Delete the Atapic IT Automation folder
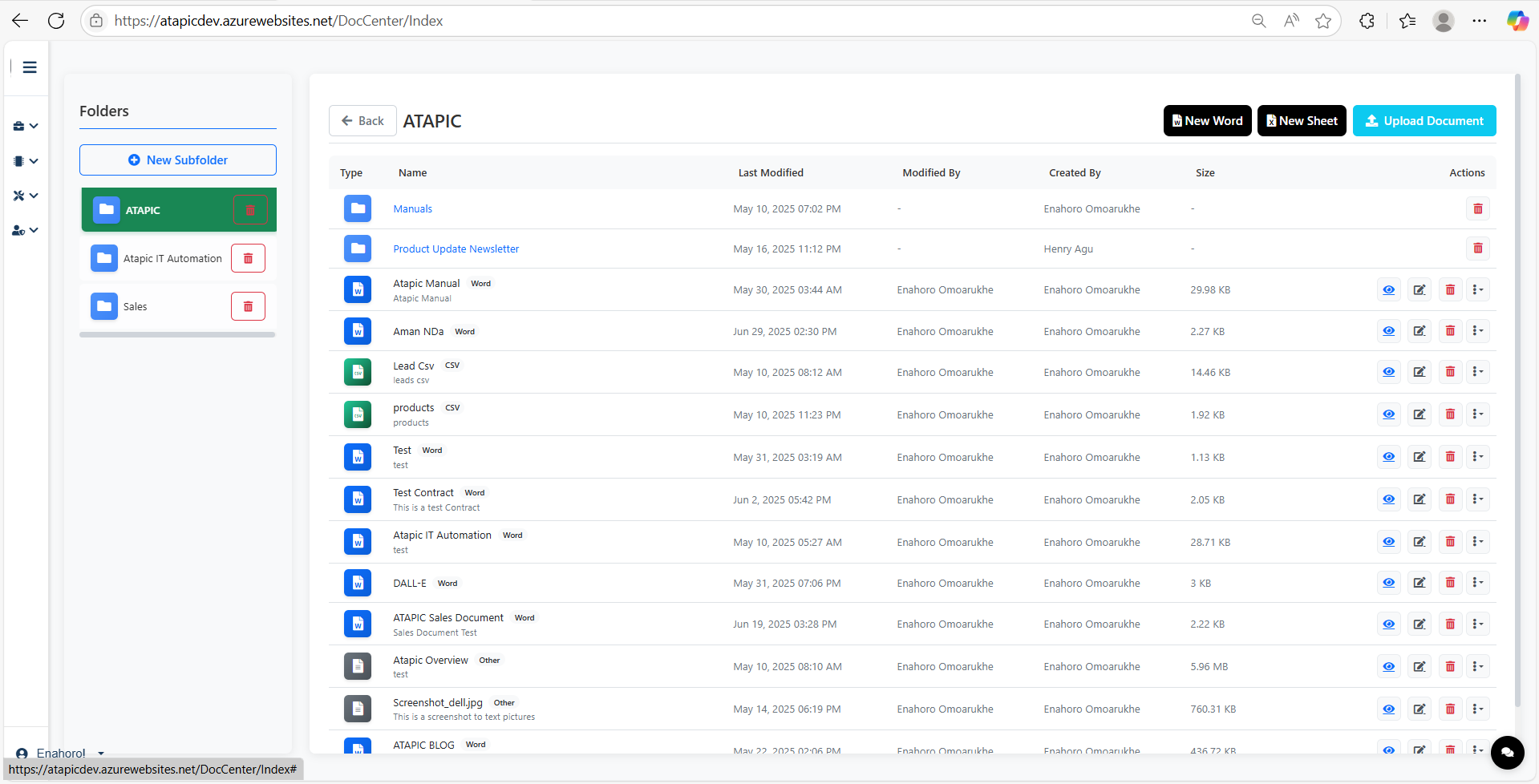This screenshot has width=1539, height=784. click(249, 258)
